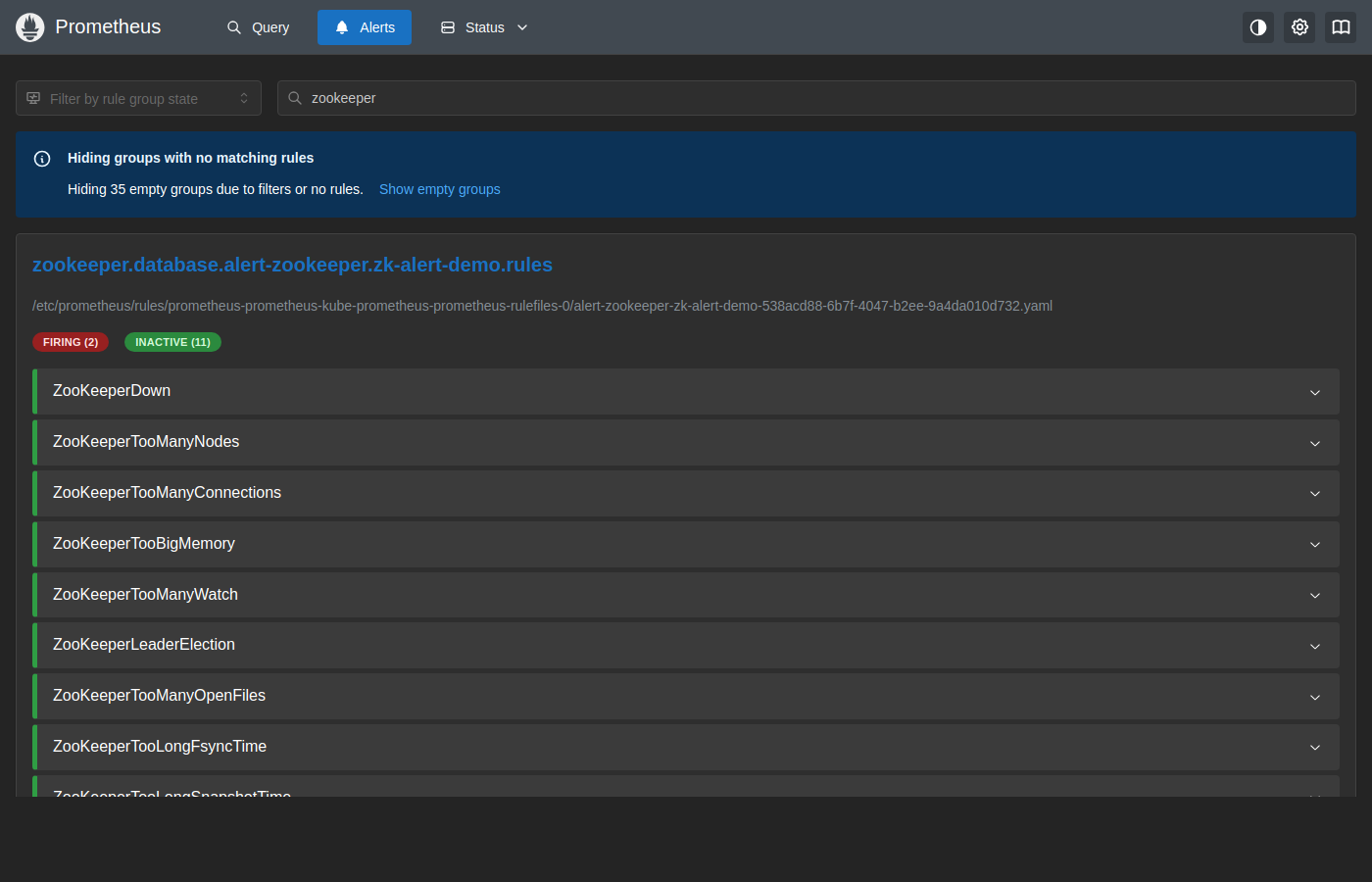
Task: Expand the ZooKeeperDown rule chevron
Action: click(x=1315, y=392)
